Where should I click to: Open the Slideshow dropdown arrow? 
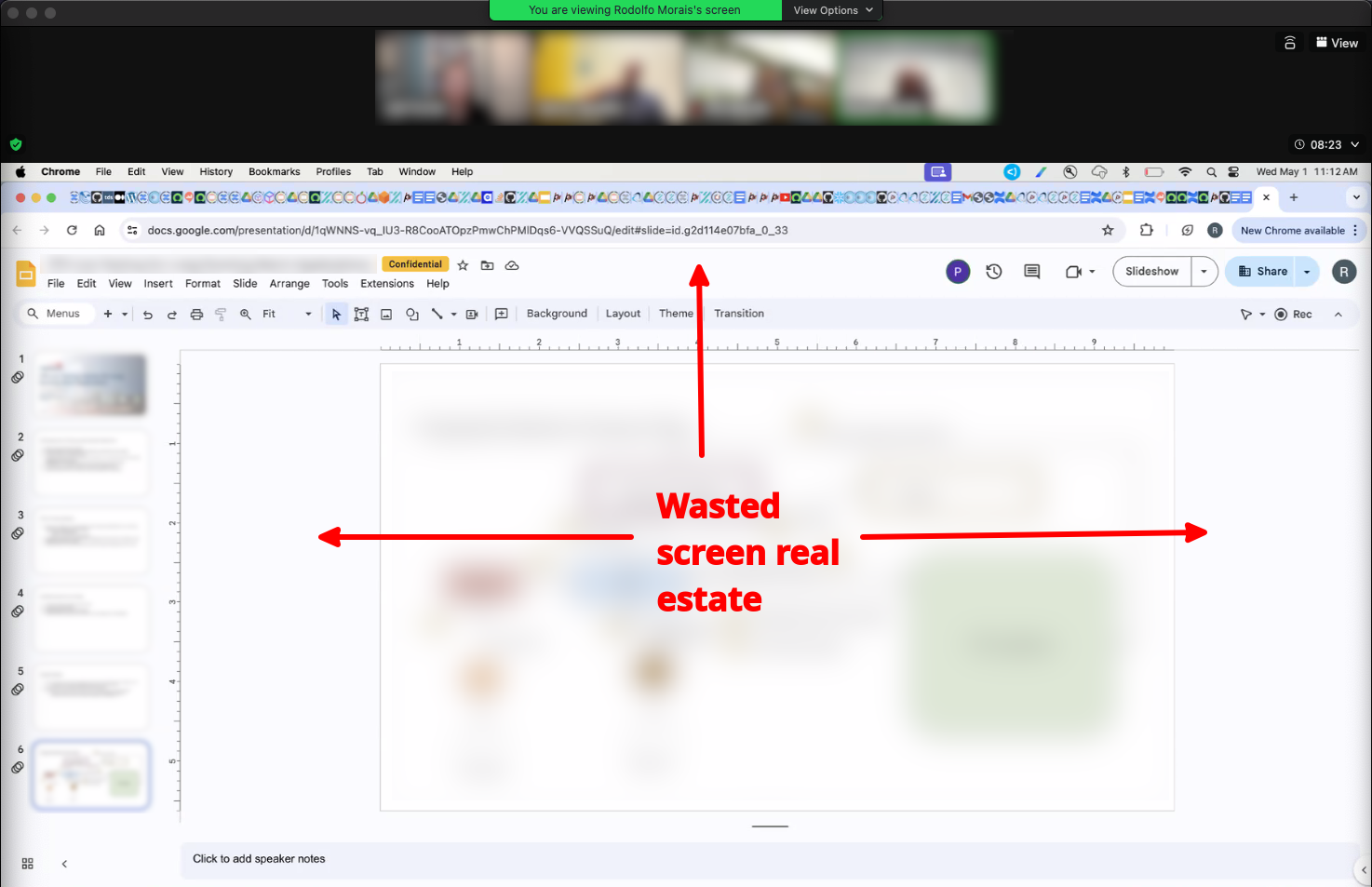click(1204, 272)
